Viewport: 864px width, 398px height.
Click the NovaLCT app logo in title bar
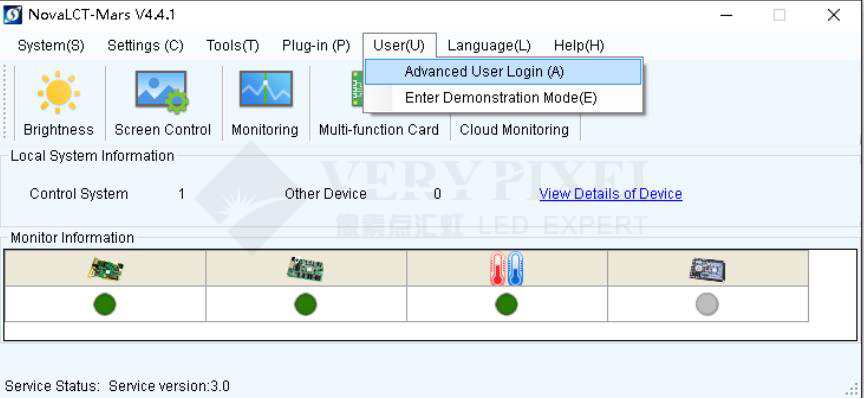(x=13, y=15)
